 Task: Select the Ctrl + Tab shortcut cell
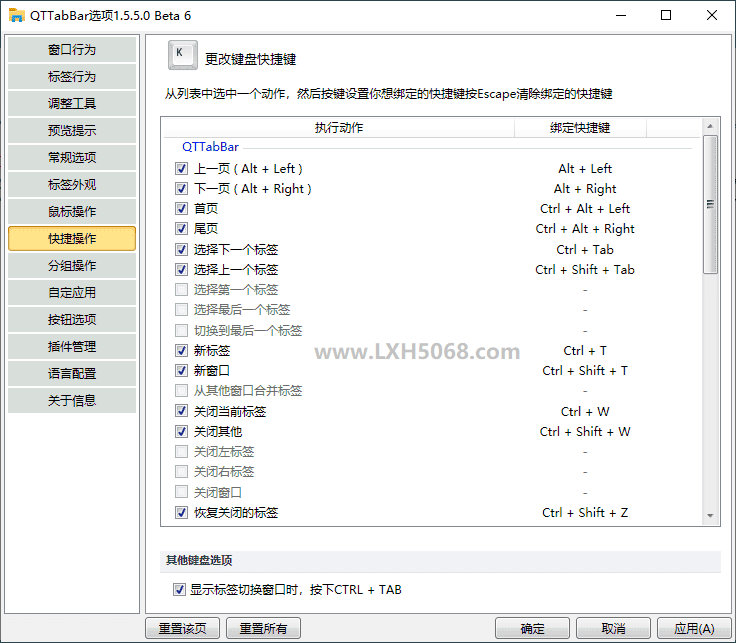(585, 250)
